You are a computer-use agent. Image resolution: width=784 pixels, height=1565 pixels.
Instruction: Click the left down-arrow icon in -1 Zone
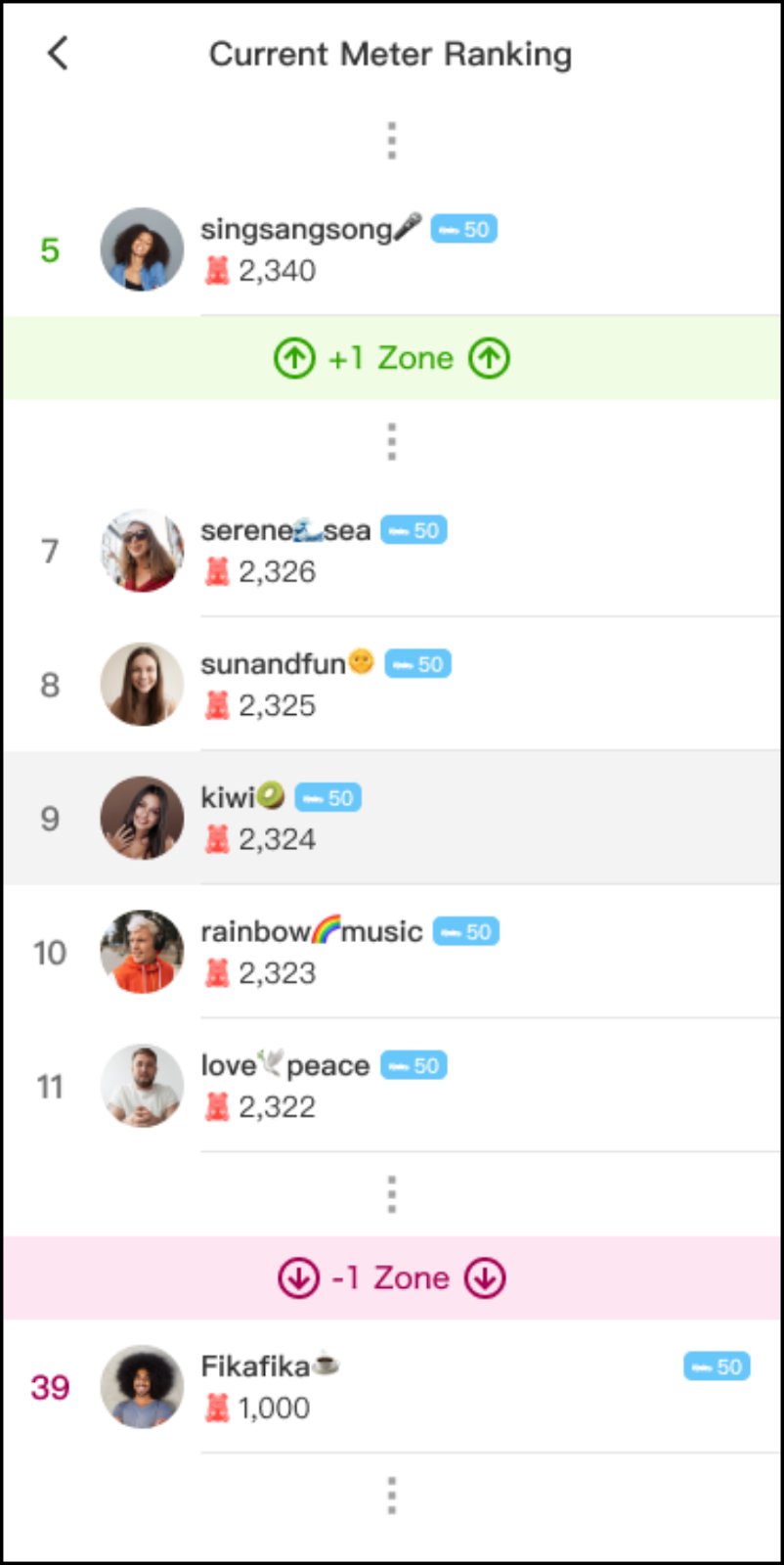tap(299, 1277)
